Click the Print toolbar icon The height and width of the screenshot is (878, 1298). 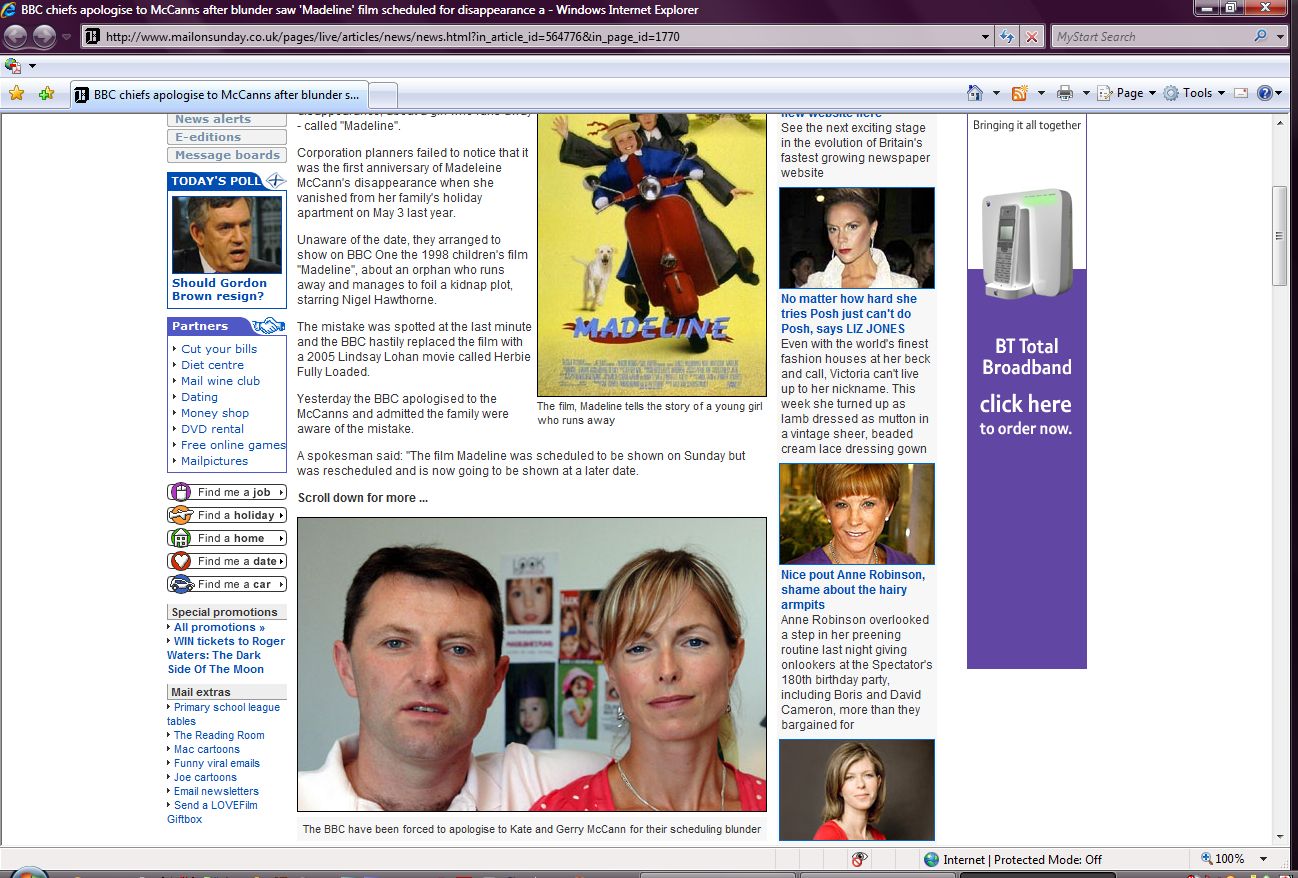click(1065, 93)
